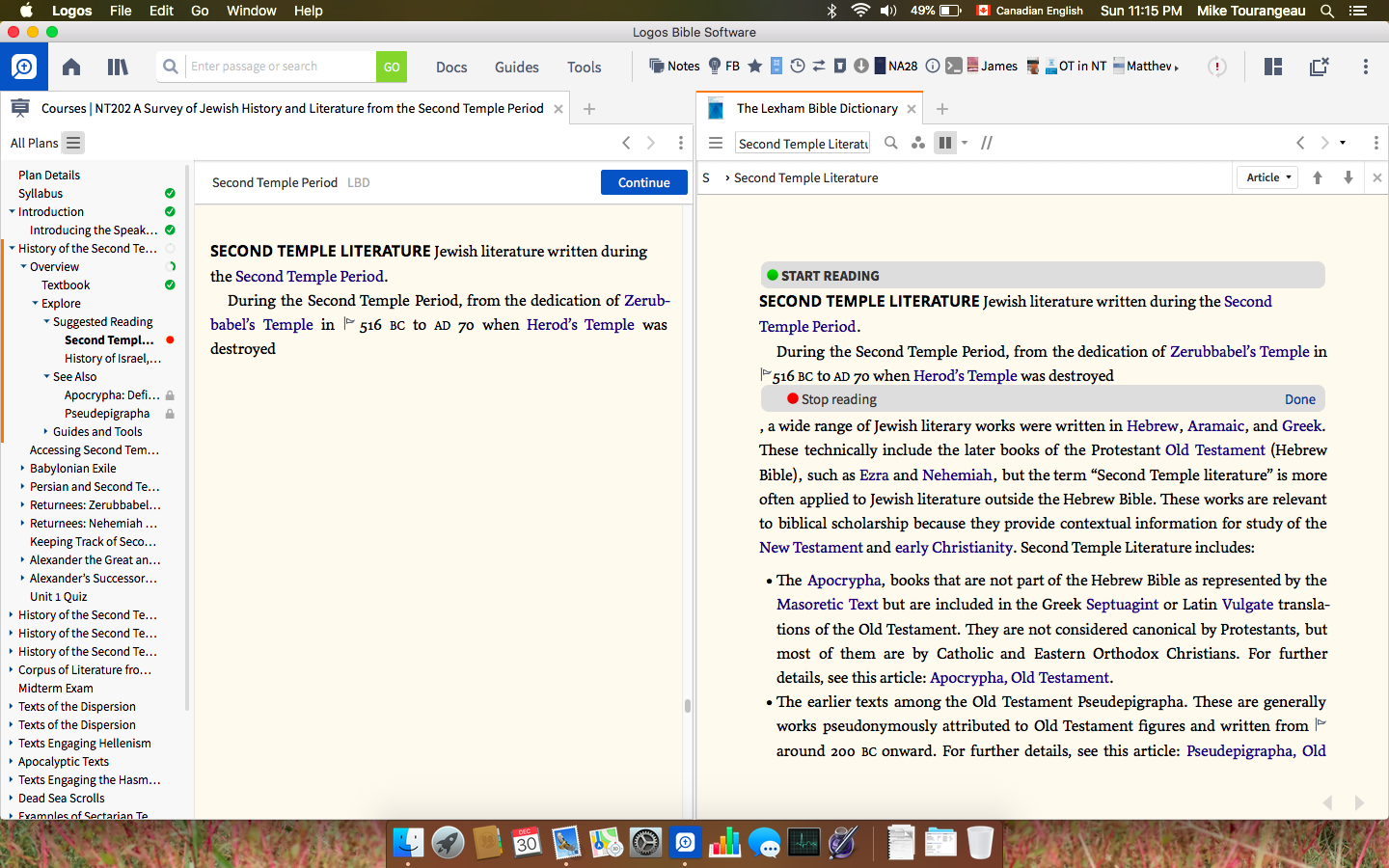Image resolution: width=1389 pixels, height=868 pixels.
Task: Follow the Septuagint link
Action: coord(1122,604)
